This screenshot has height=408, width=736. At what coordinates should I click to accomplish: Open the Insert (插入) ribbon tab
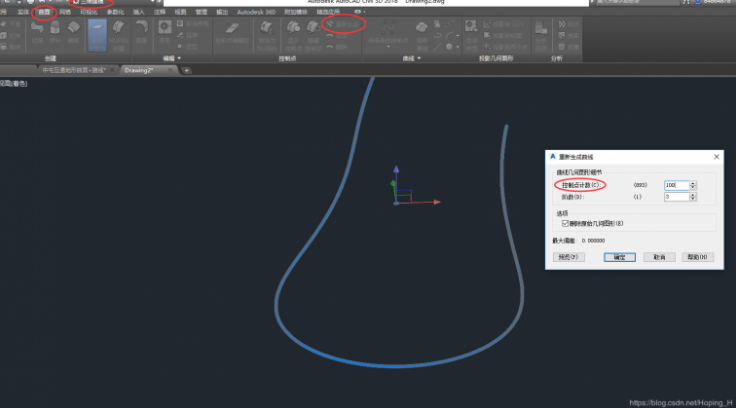[x=138, y=12]
